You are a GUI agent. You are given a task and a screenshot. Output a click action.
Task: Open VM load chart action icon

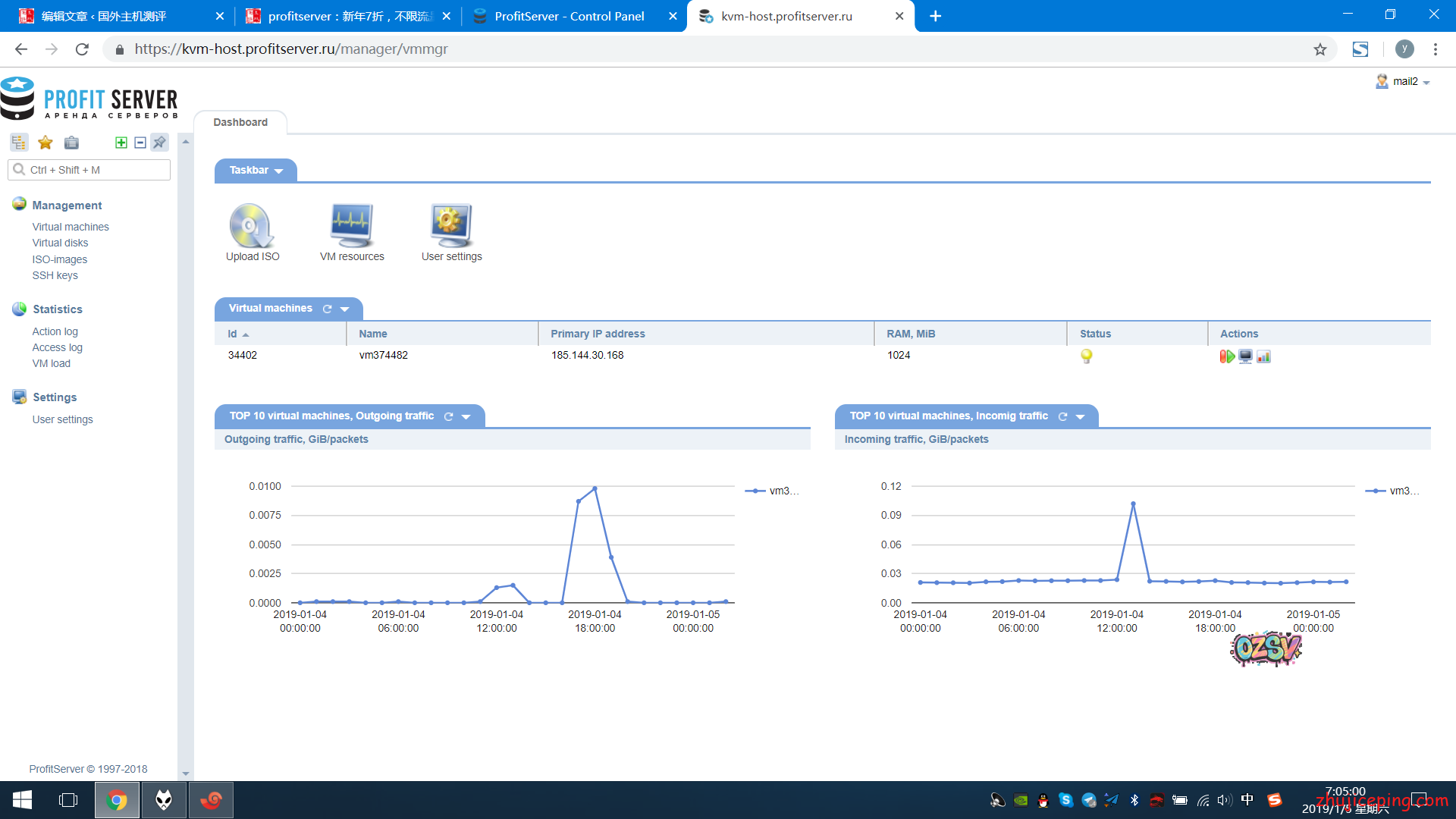(1263, 356)
